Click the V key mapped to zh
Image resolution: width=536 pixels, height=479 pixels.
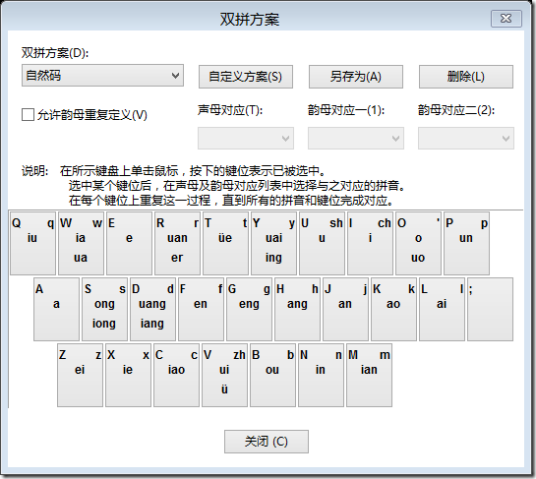click(x=225, y=375)
